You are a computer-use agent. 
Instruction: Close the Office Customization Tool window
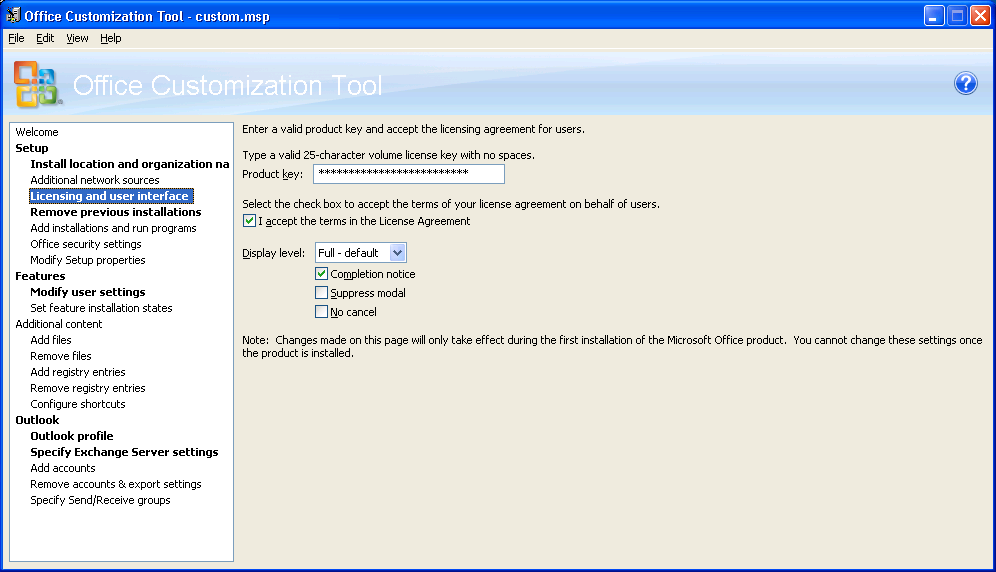coord(981,16)
